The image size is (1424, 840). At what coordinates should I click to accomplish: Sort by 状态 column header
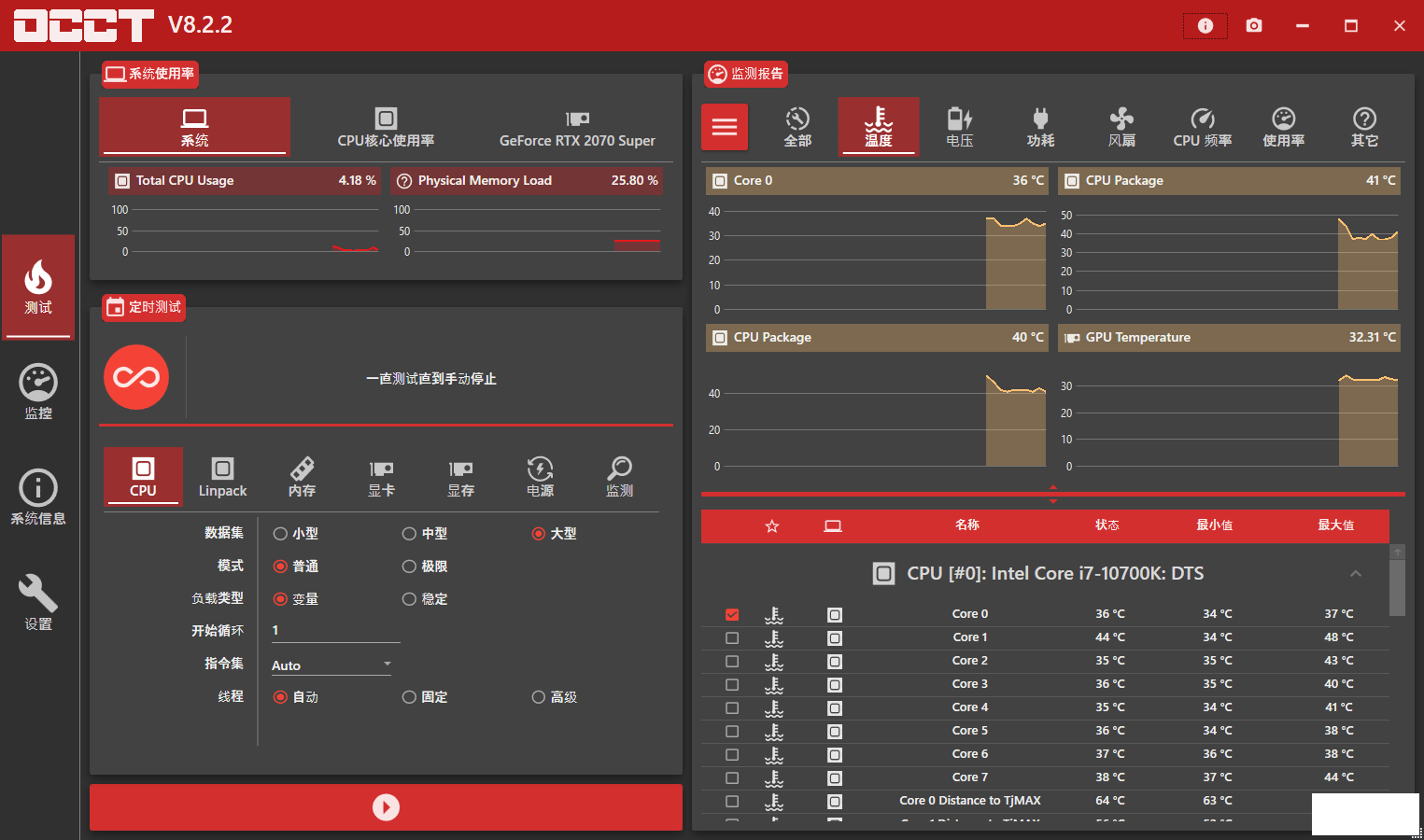1107,525
